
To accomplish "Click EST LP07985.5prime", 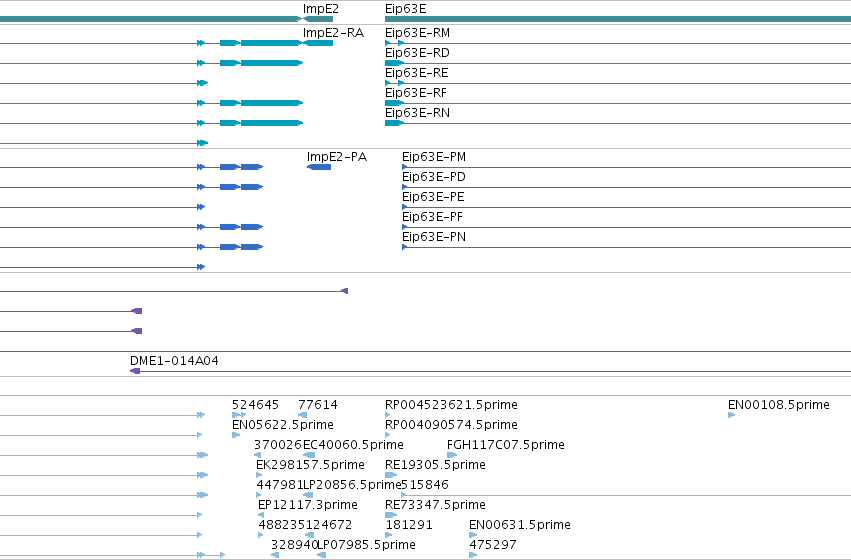I will point(366,545).
